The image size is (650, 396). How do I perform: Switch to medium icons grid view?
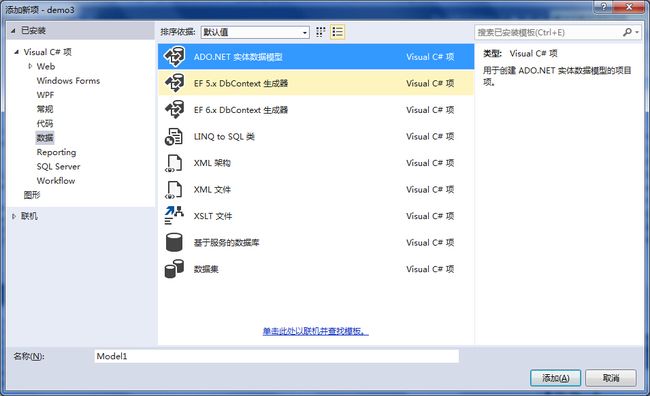(x=320, y=32)
